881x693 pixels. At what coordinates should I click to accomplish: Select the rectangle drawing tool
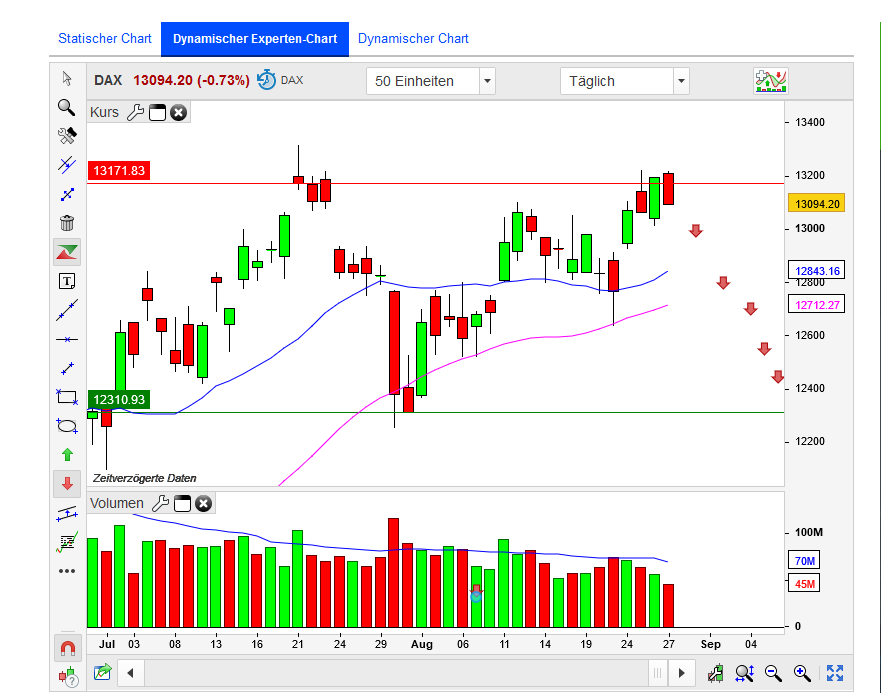coord(67,397)
